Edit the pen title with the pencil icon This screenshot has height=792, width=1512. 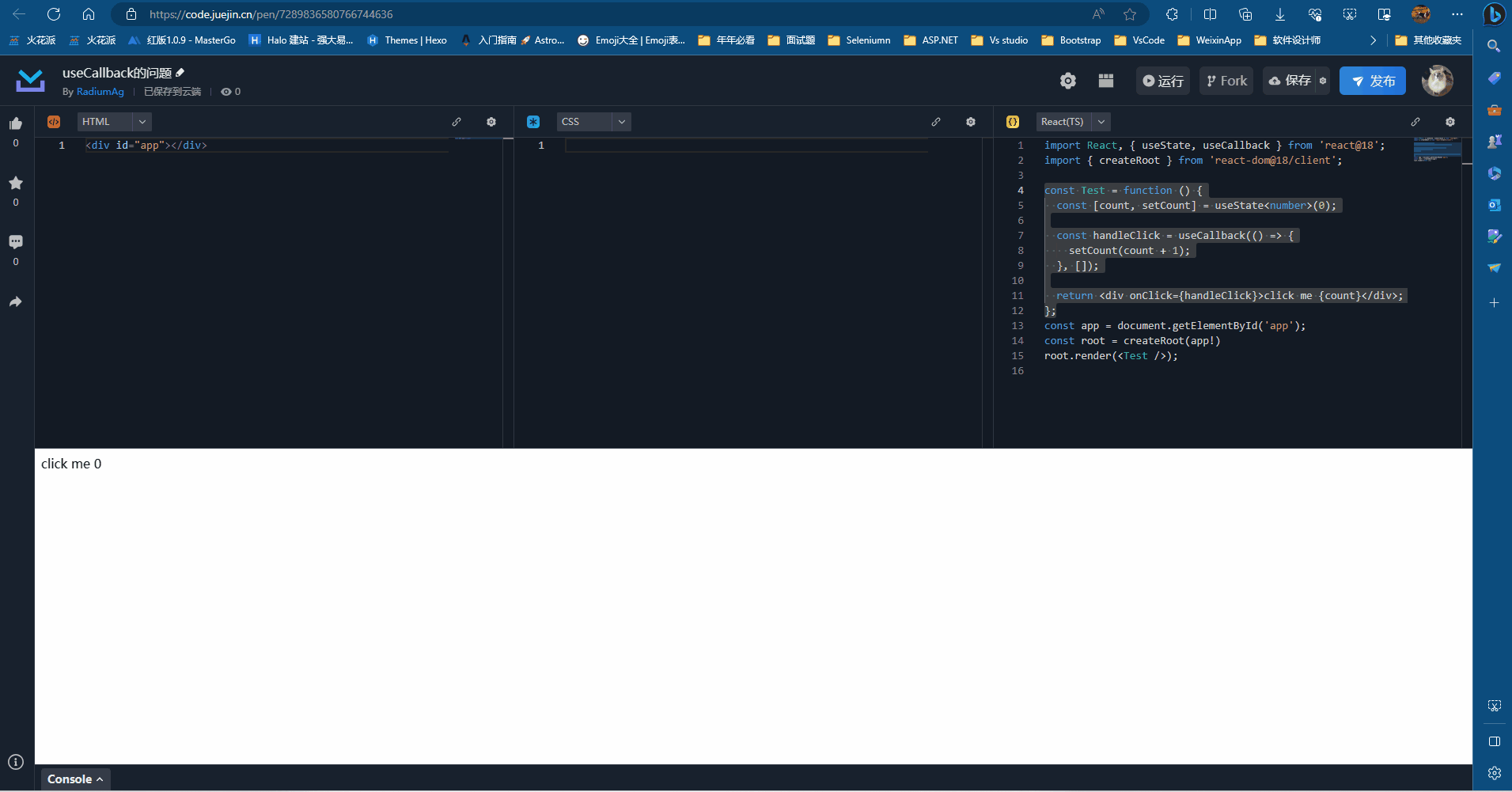[x=180, y=73]
